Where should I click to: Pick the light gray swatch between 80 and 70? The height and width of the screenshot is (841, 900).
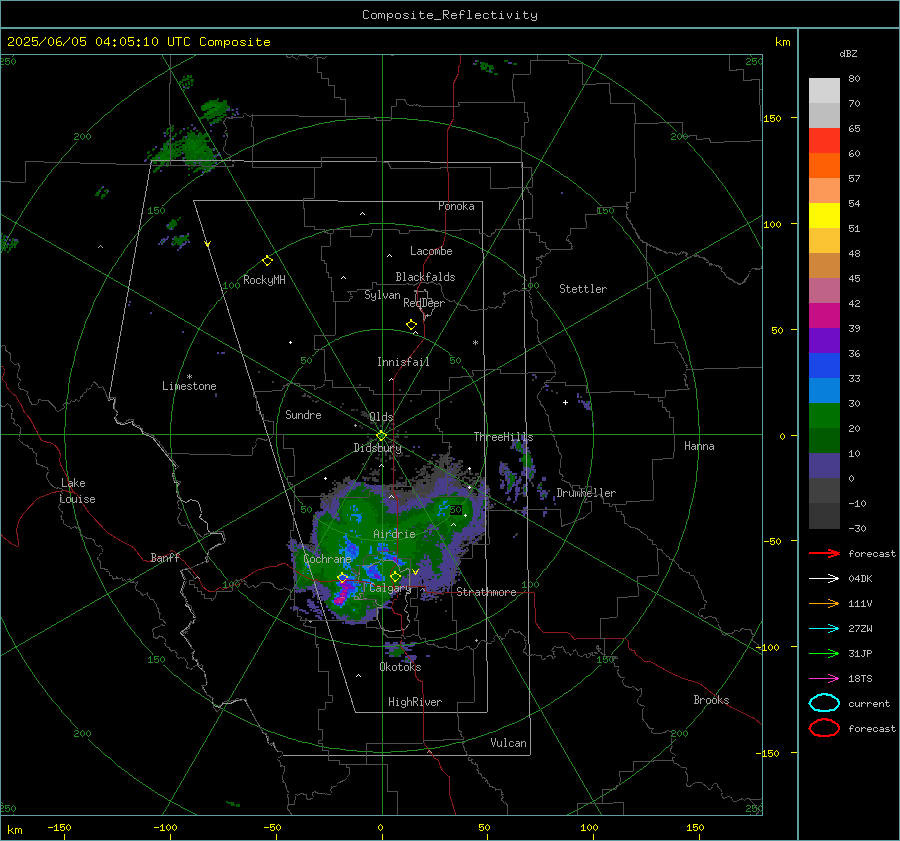click(824, 91)
